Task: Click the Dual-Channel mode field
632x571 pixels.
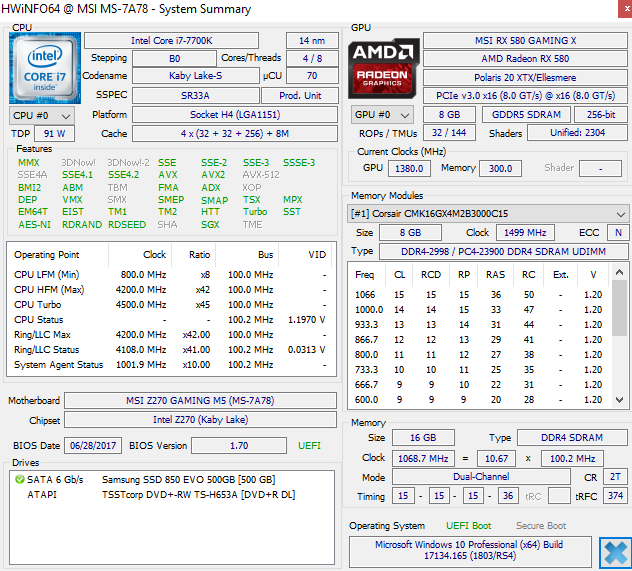Action: 481,477
